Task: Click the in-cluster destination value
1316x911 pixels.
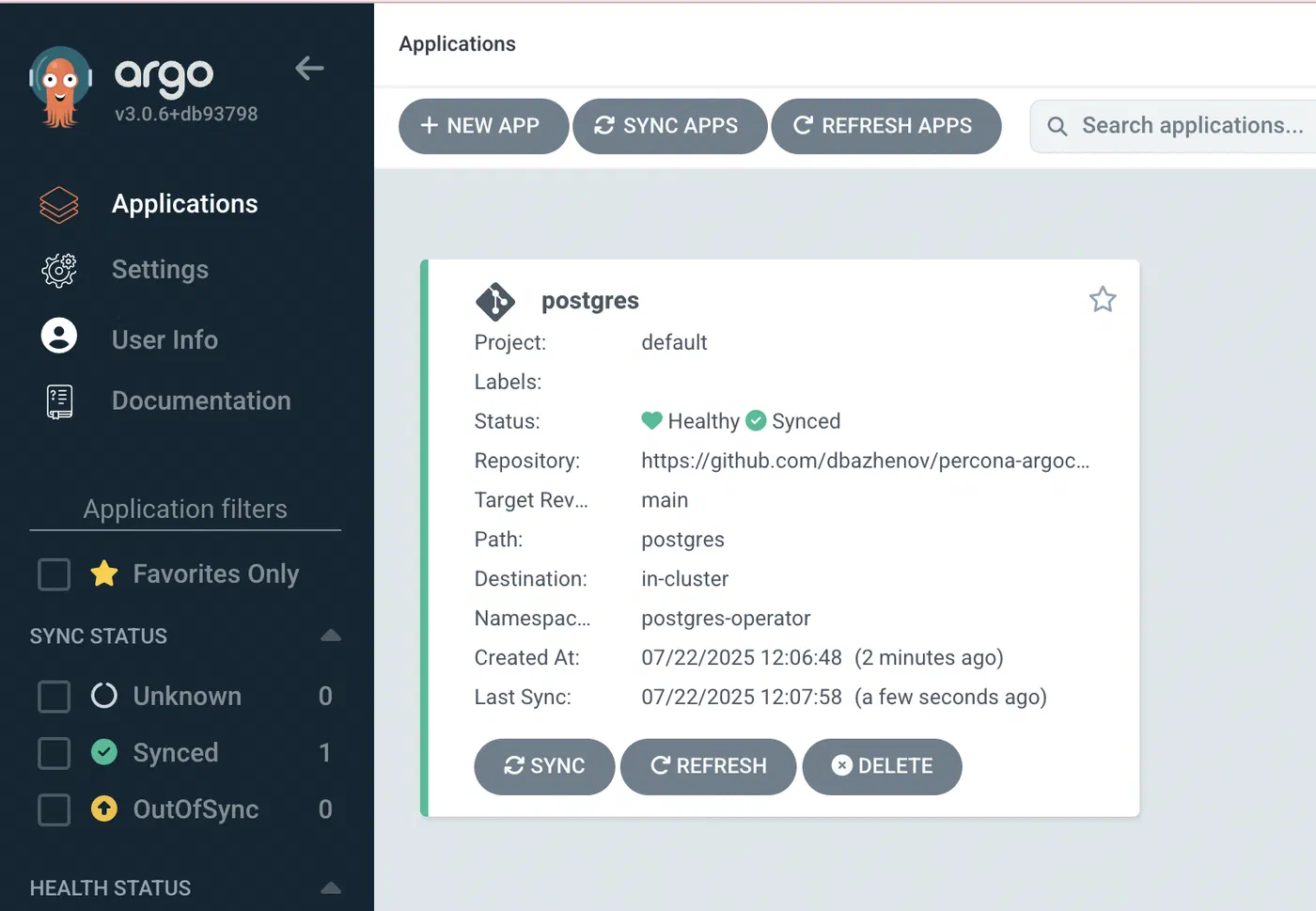Action: (x=684, y=579)
